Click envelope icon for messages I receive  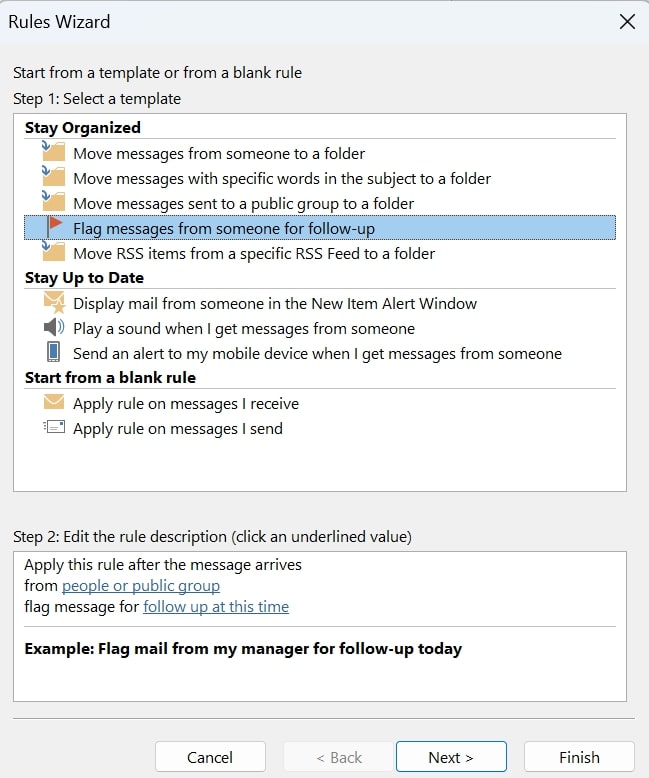pyautogui.click(x=54, y=402)
